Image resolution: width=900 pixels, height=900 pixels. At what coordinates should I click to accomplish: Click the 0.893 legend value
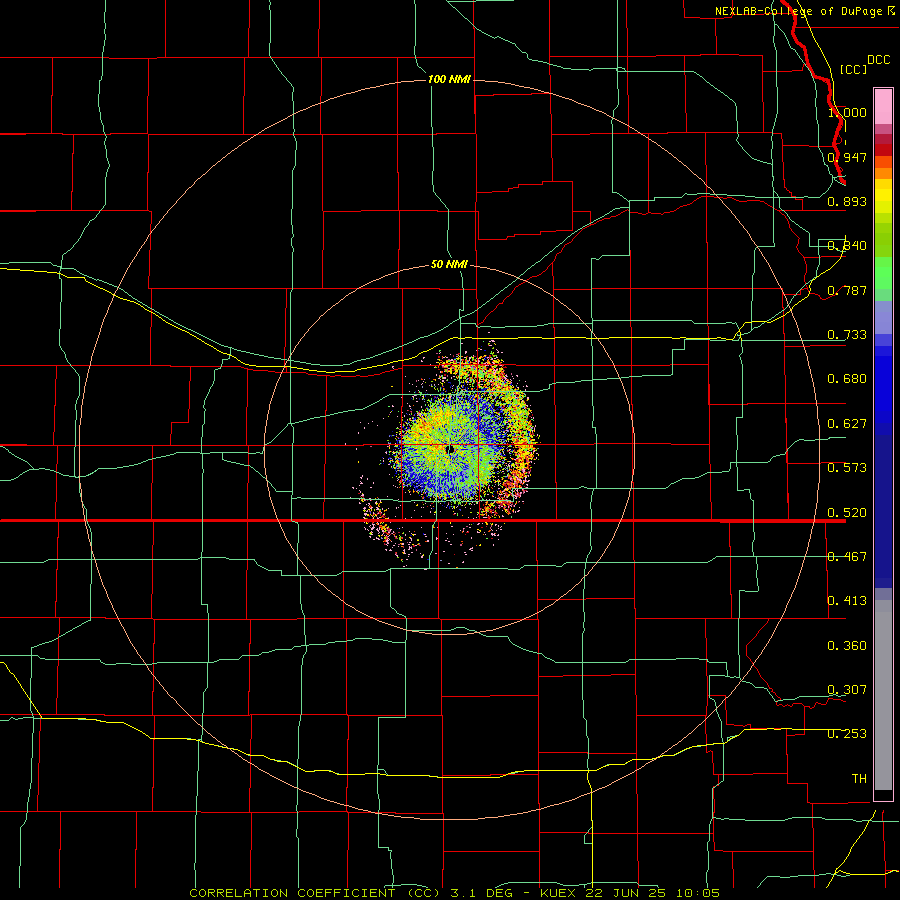pos(847,201)
